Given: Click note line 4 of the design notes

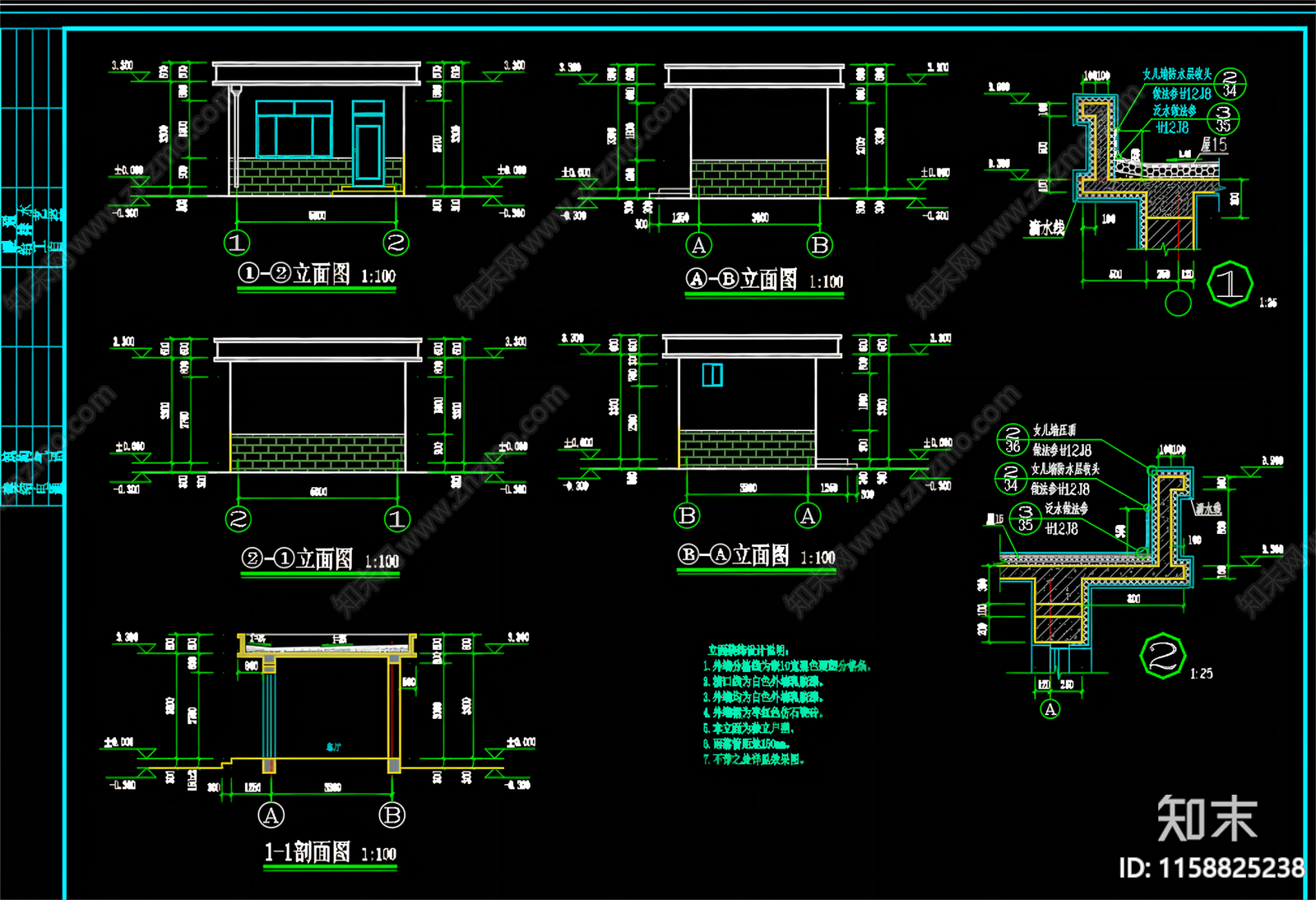Looking at the screenshot, I should click(762, 712).
